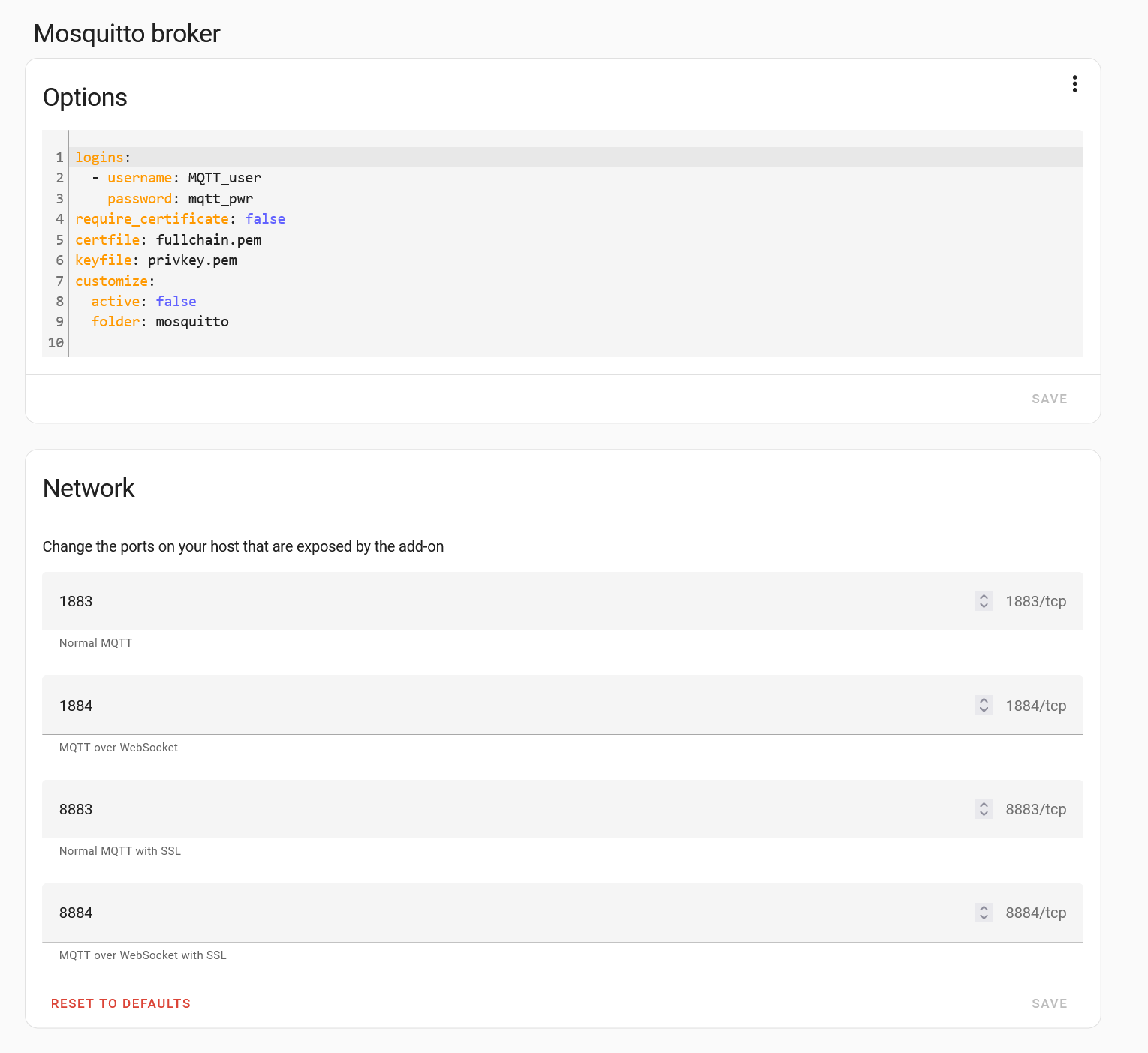Place cursor on folder value mosquitto

(192, 322)
